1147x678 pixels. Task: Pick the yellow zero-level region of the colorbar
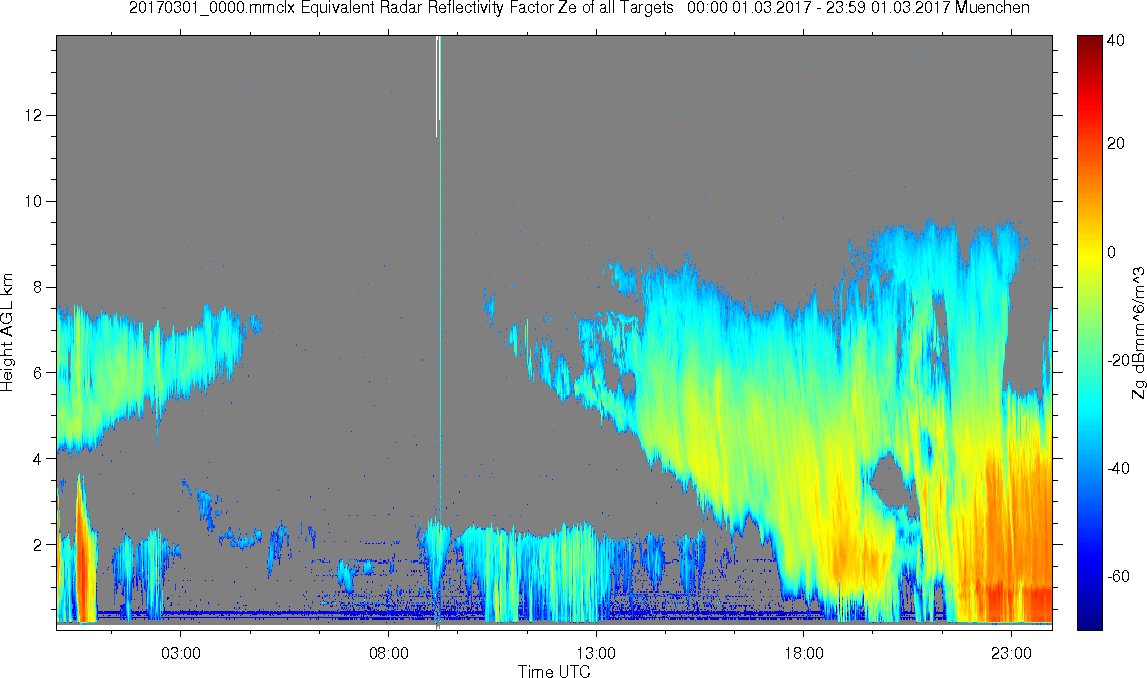click(1089, 252)
